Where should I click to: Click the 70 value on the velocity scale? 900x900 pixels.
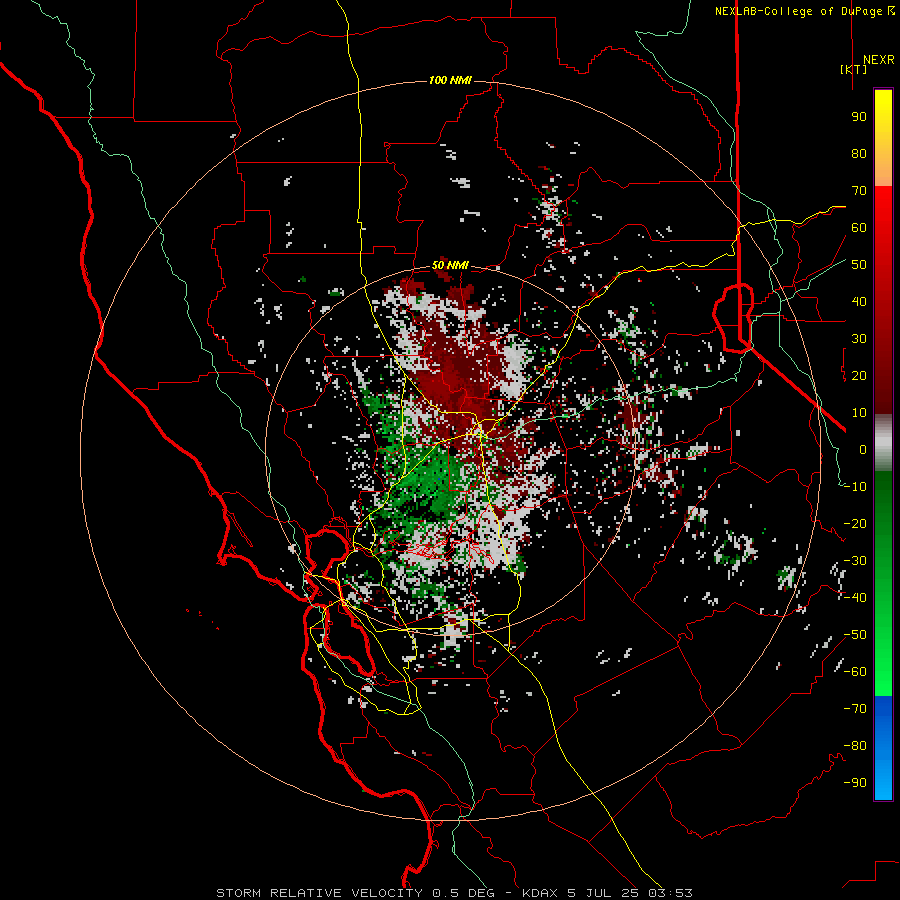tap(859, 191)
